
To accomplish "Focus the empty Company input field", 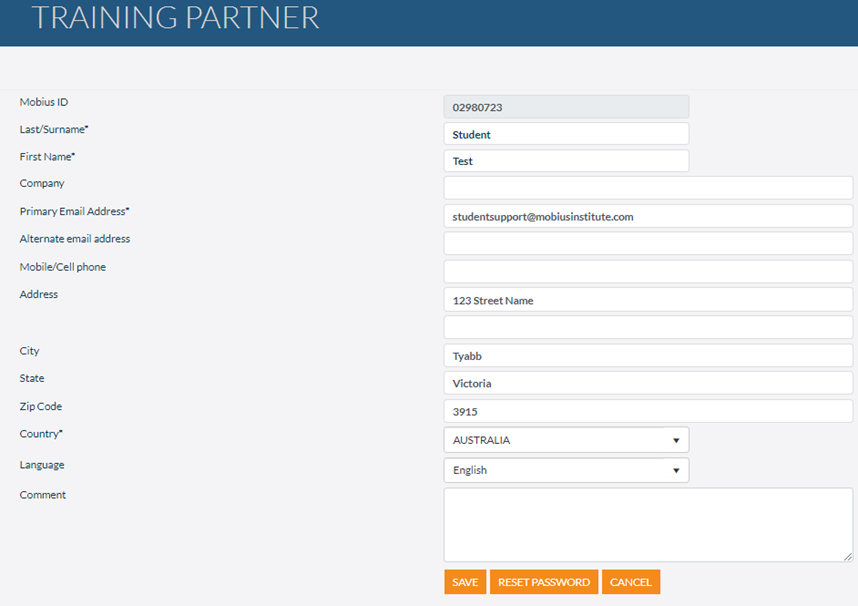I will click(648, 188).
